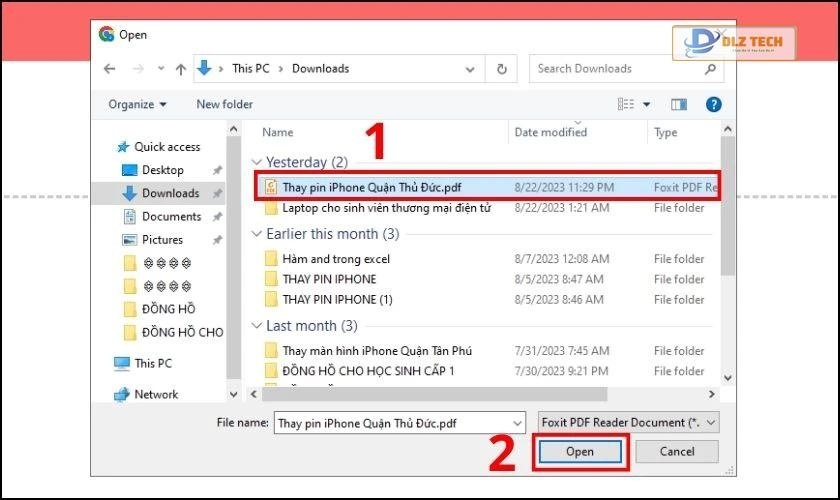Click the Back navigation arrow

(111, 69)
